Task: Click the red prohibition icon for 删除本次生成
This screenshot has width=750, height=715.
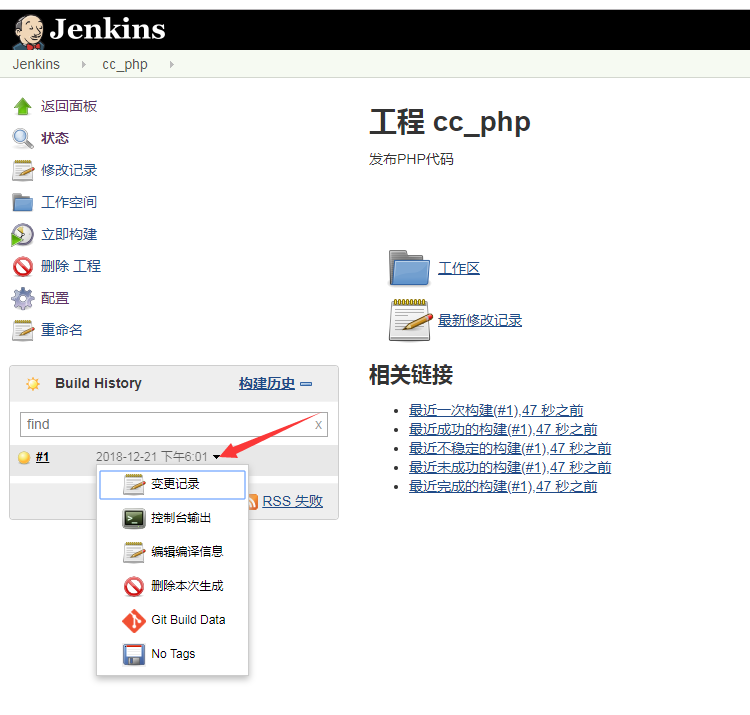Action: coord(133,586)
